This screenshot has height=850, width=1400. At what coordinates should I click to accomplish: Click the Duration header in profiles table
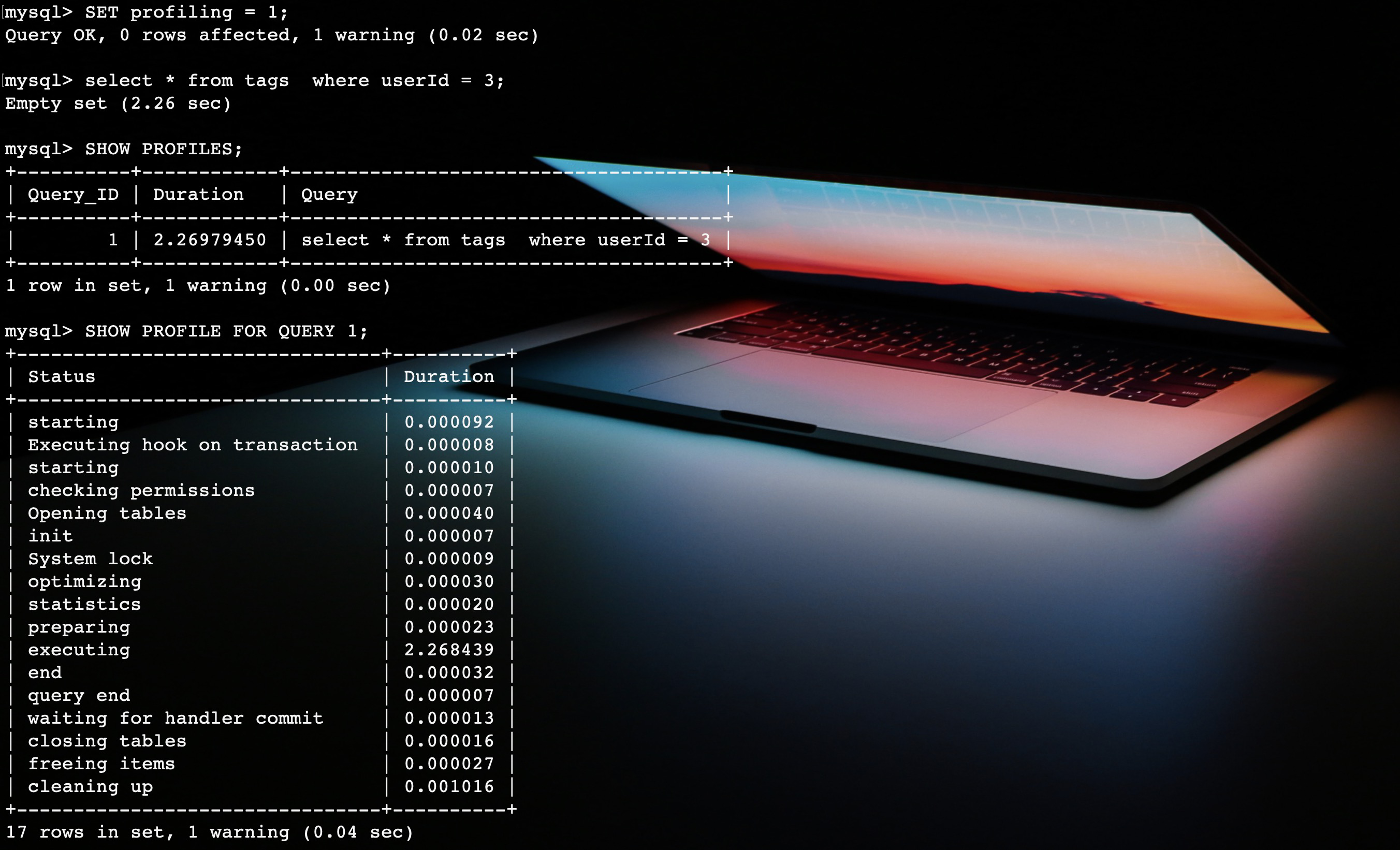click(x=198, y=194)
